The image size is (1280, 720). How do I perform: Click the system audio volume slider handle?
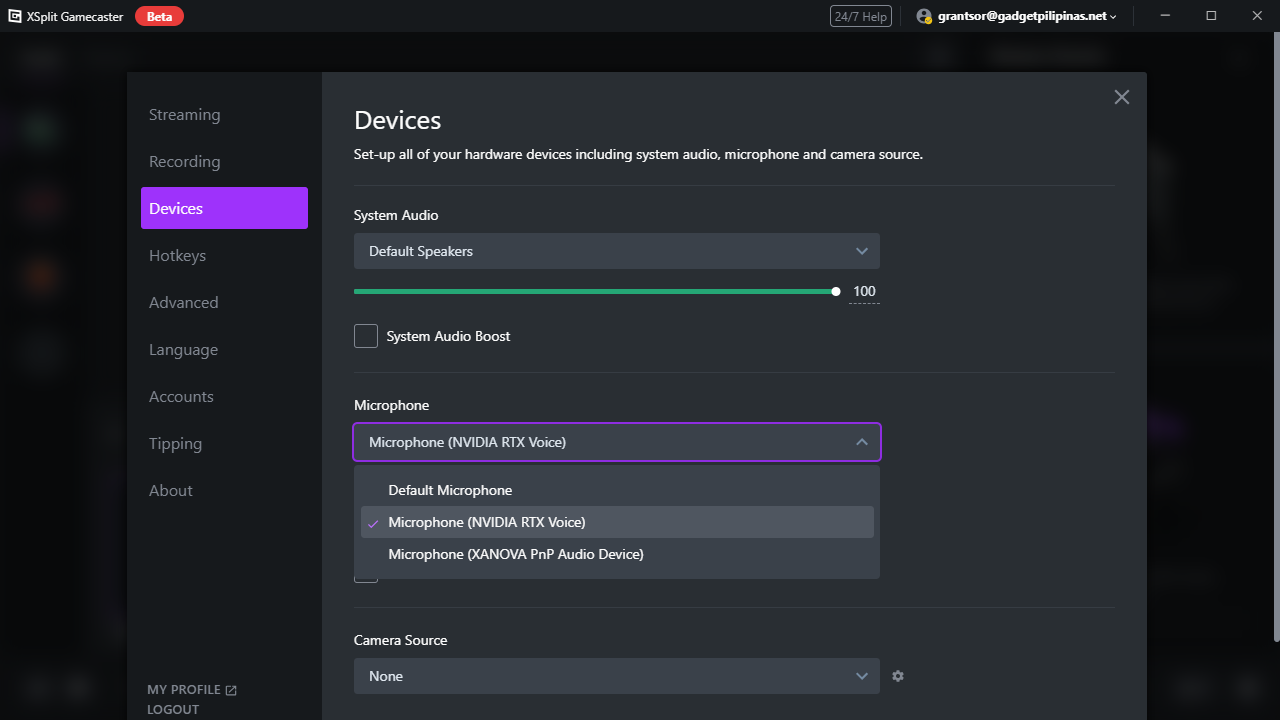(x=836, y=291)
